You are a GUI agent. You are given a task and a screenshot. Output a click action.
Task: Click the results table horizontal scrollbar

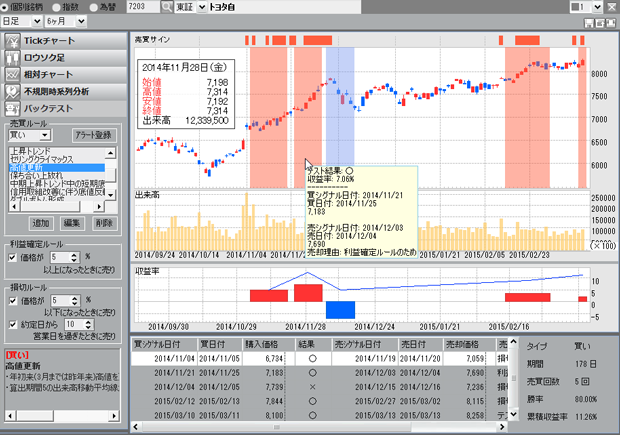click(x=319, y=427)
